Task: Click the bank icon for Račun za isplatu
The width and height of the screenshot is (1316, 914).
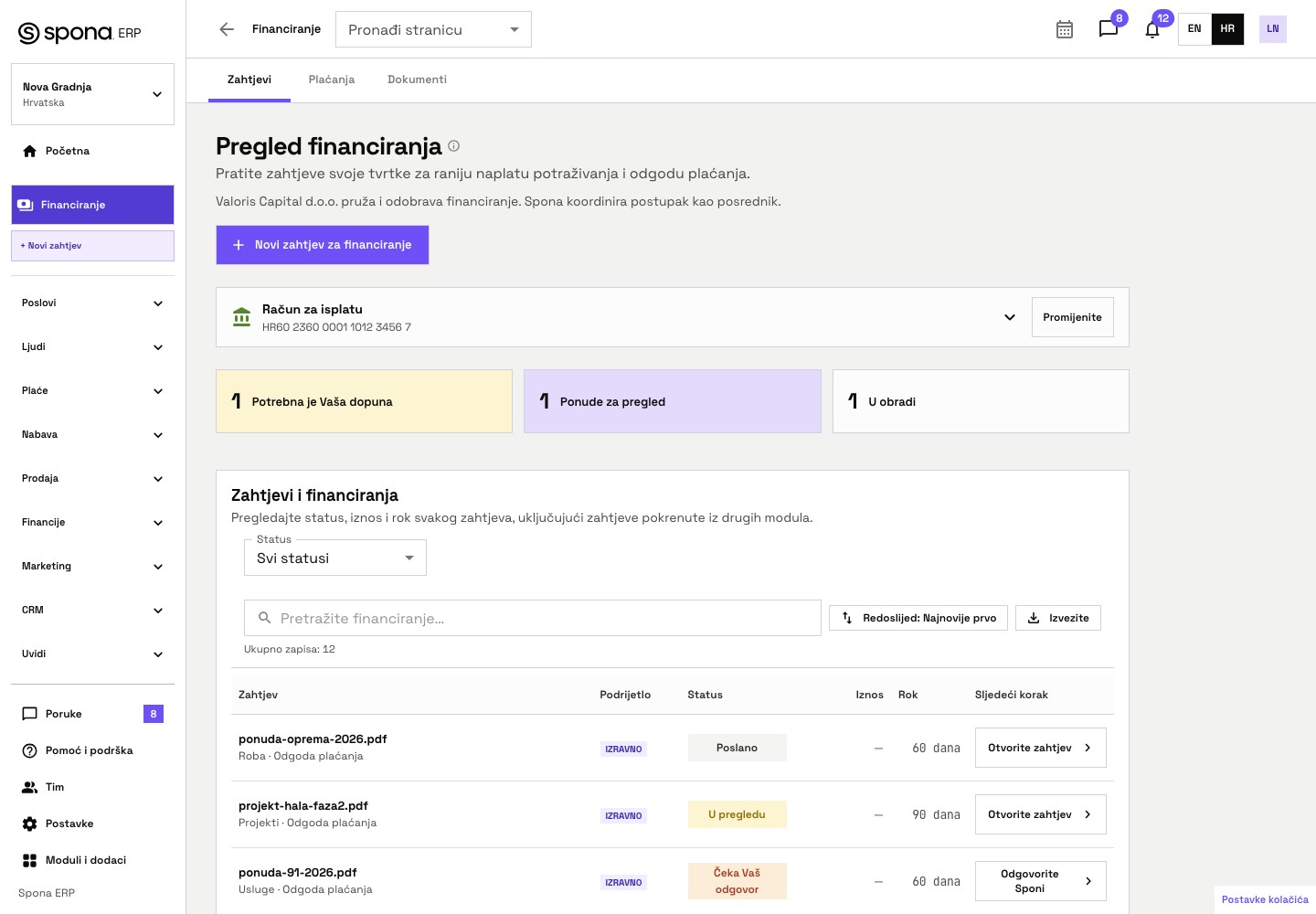Action: click(x=241, y=317)
